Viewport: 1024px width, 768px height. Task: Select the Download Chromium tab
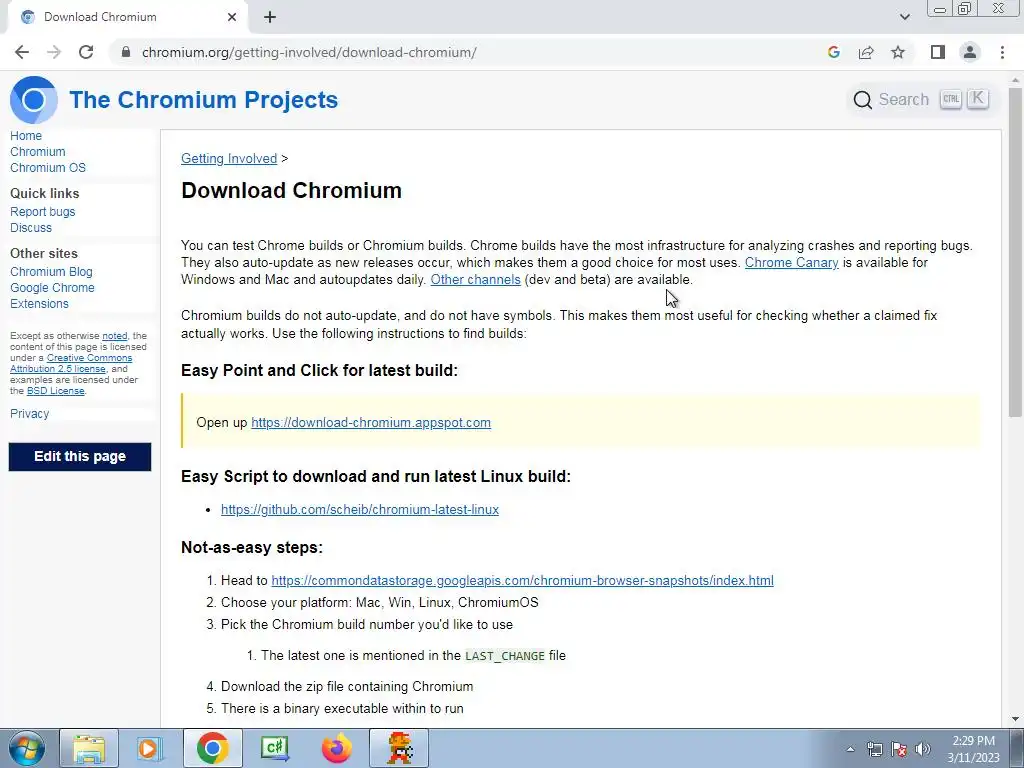(127, 17)
